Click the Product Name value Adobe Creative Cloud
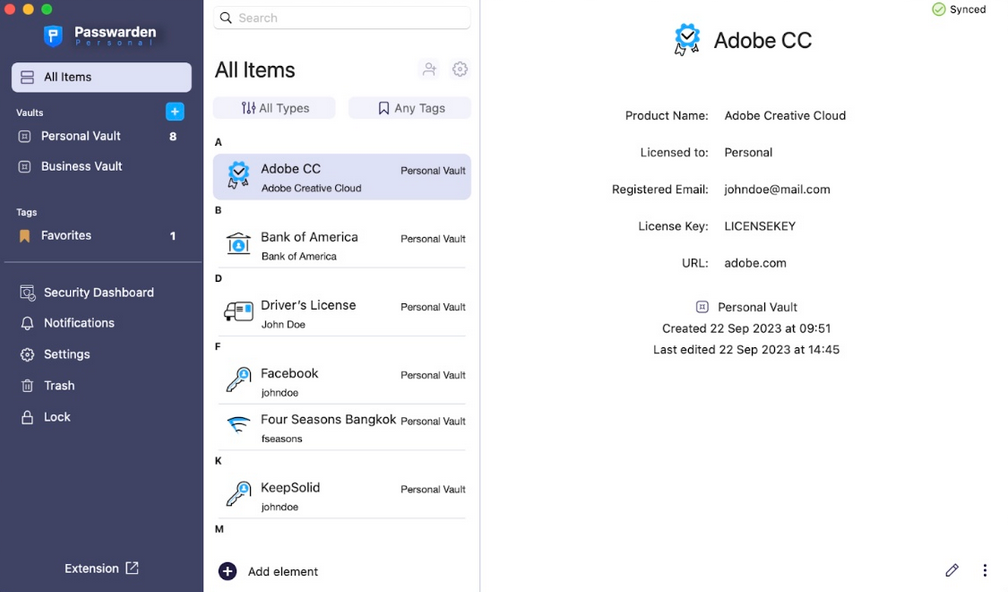The image size is (1008, 592). (x=785, y=116)
